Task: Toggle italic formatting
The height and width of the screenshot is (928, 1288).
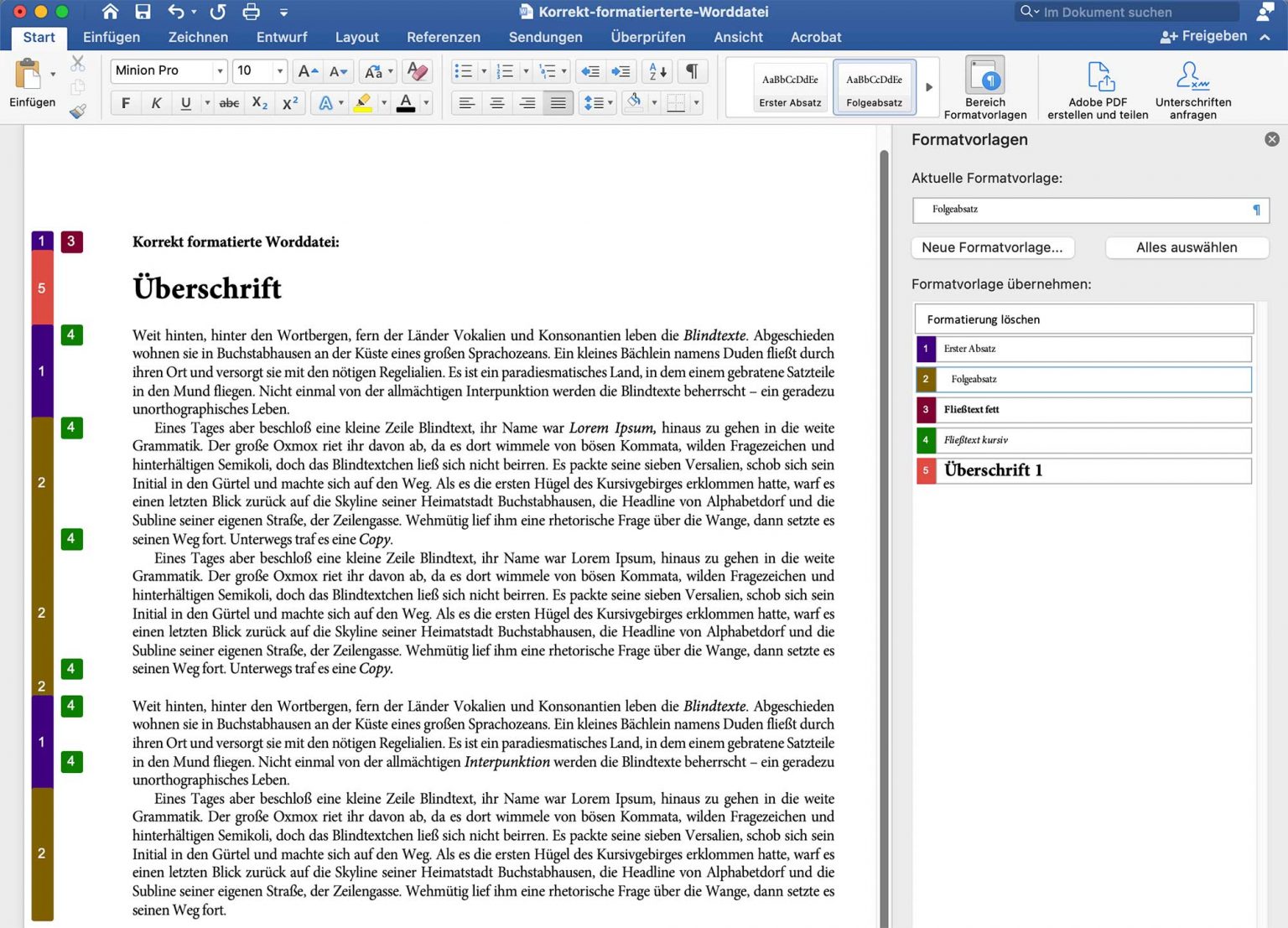Action: click(156, 102)
